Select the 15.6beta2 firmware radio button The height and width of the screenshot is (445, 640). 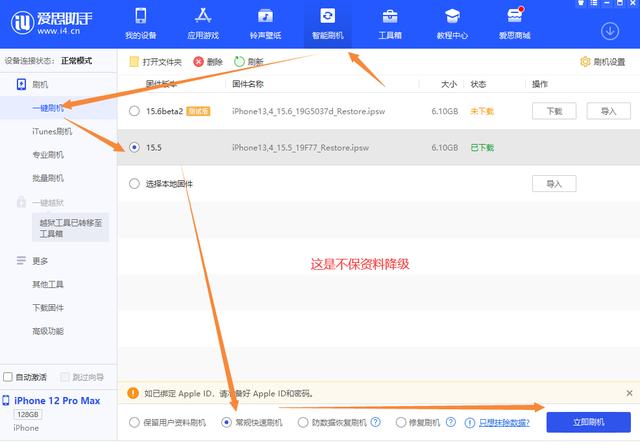134,111
